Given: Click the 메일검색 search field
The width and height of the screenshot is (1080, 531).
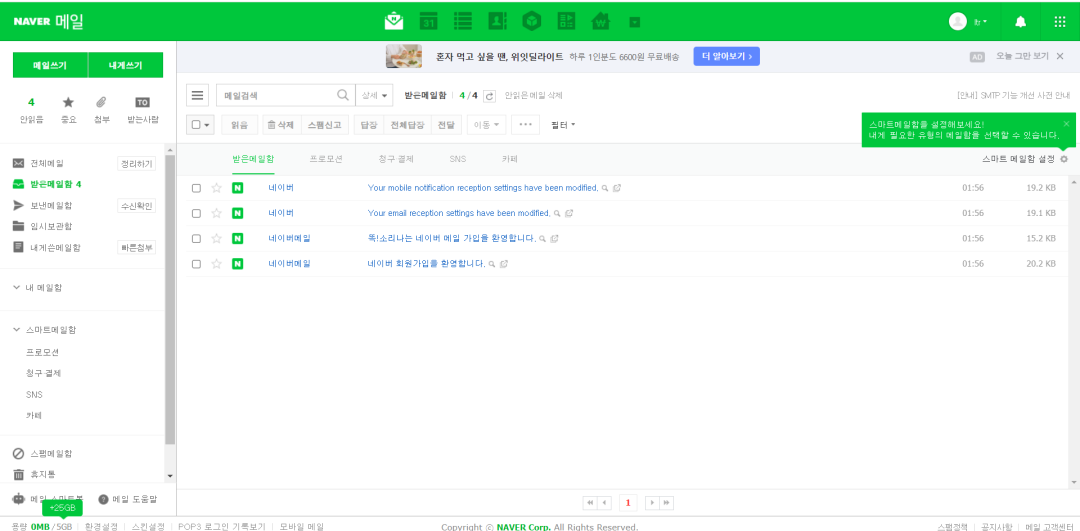Looking at the screenshot, I should click(x=277, y=96).
